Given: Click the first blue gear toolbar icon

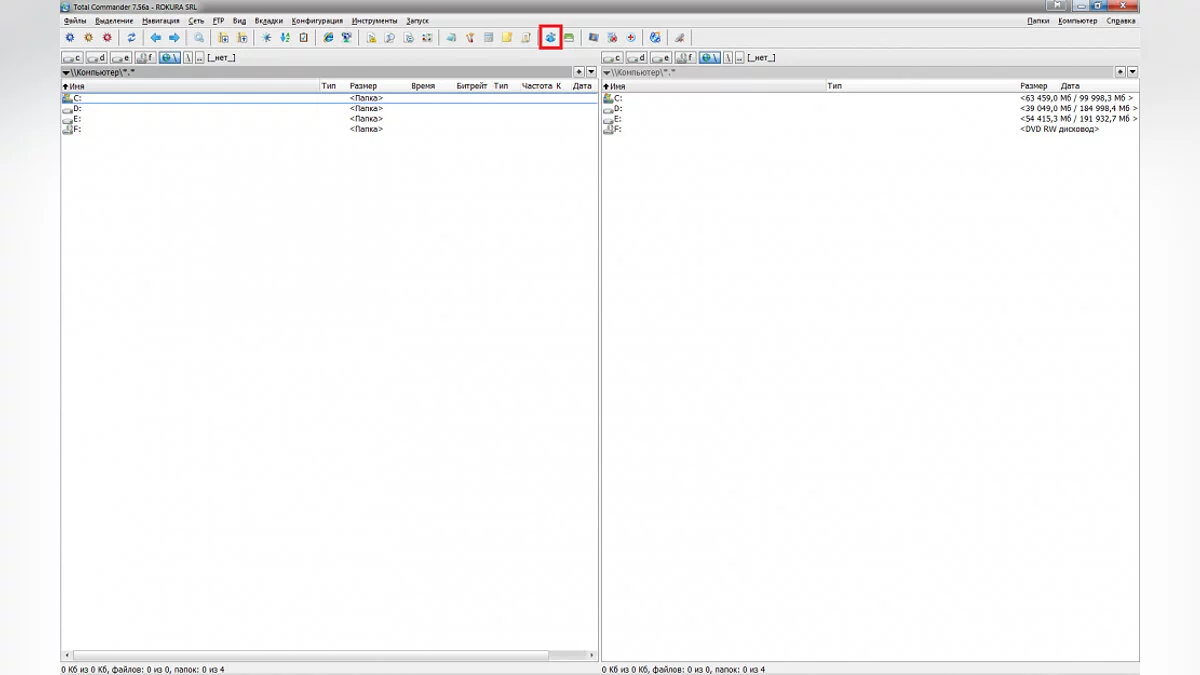Looking at the screenshot, I should coord(69,38).
